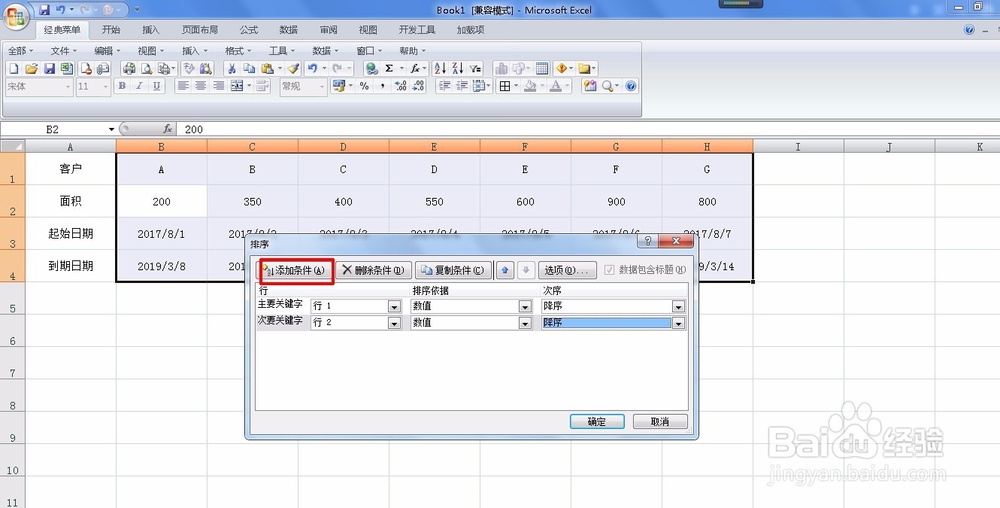This screenshot has height=508, width=1000.
Task: Click the Bold B formatting icon
Action: pyautogui.click(x=122, y=86)
